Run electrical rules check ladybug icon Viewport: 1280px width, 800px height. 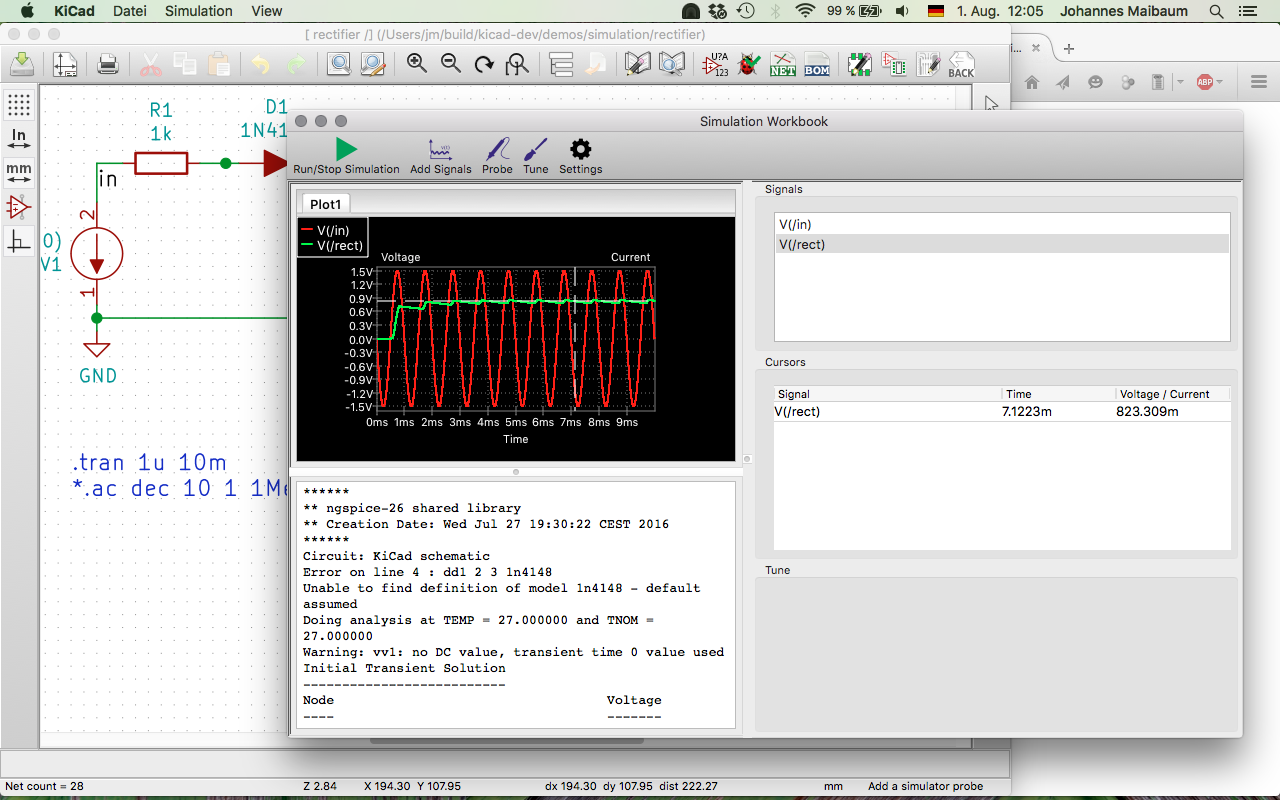click(748, 65)
